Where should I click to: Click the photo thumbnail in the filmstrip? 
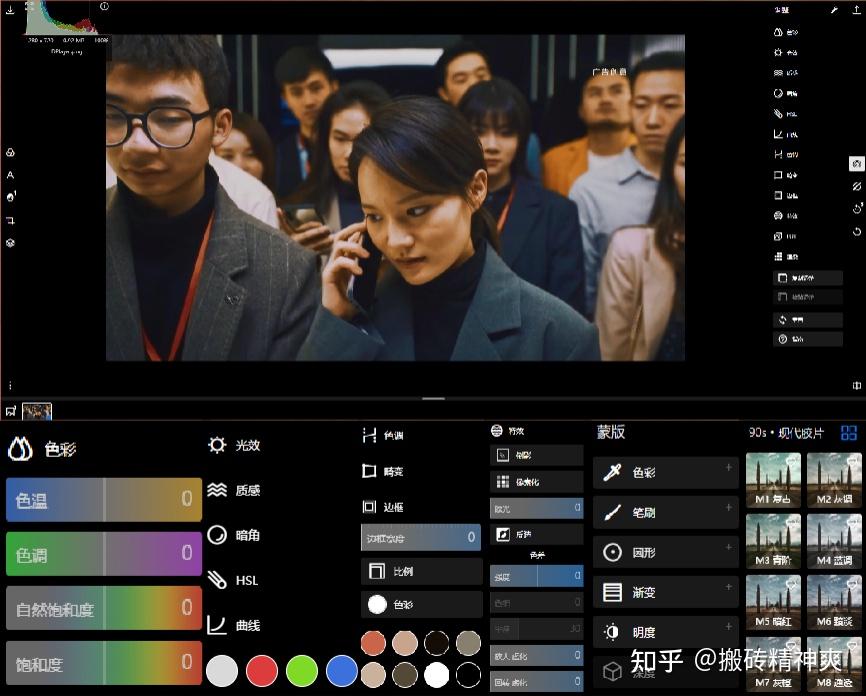[x=37, y=411]
